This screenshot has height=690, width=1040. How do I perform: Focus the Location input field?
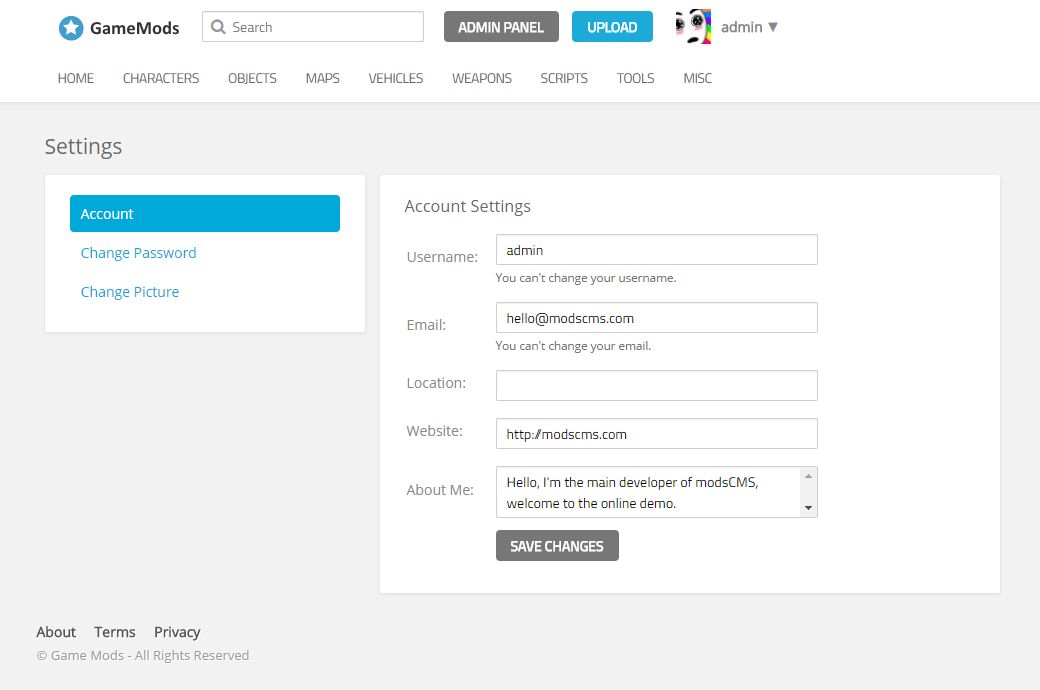(x=656, y=385)
